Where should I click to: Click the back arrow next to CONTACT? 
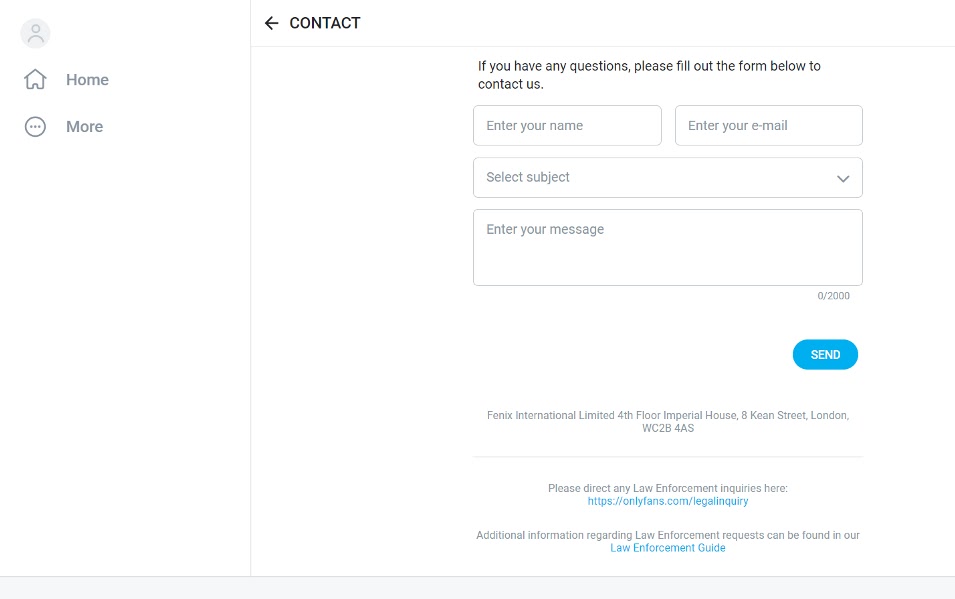point(271,23)
